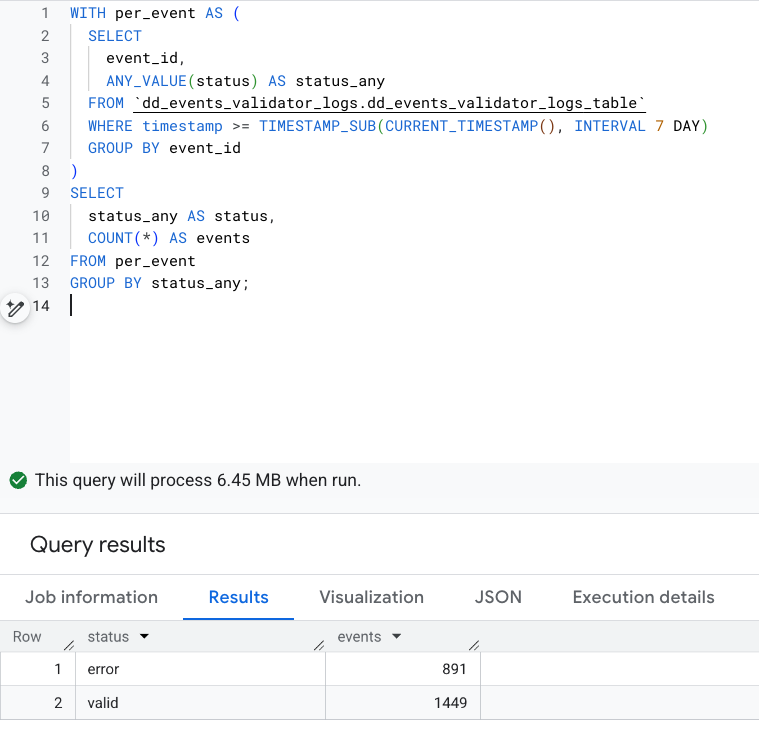Click the Query results heading
Viewport: 759px width, 756px height.
[98, 544]
